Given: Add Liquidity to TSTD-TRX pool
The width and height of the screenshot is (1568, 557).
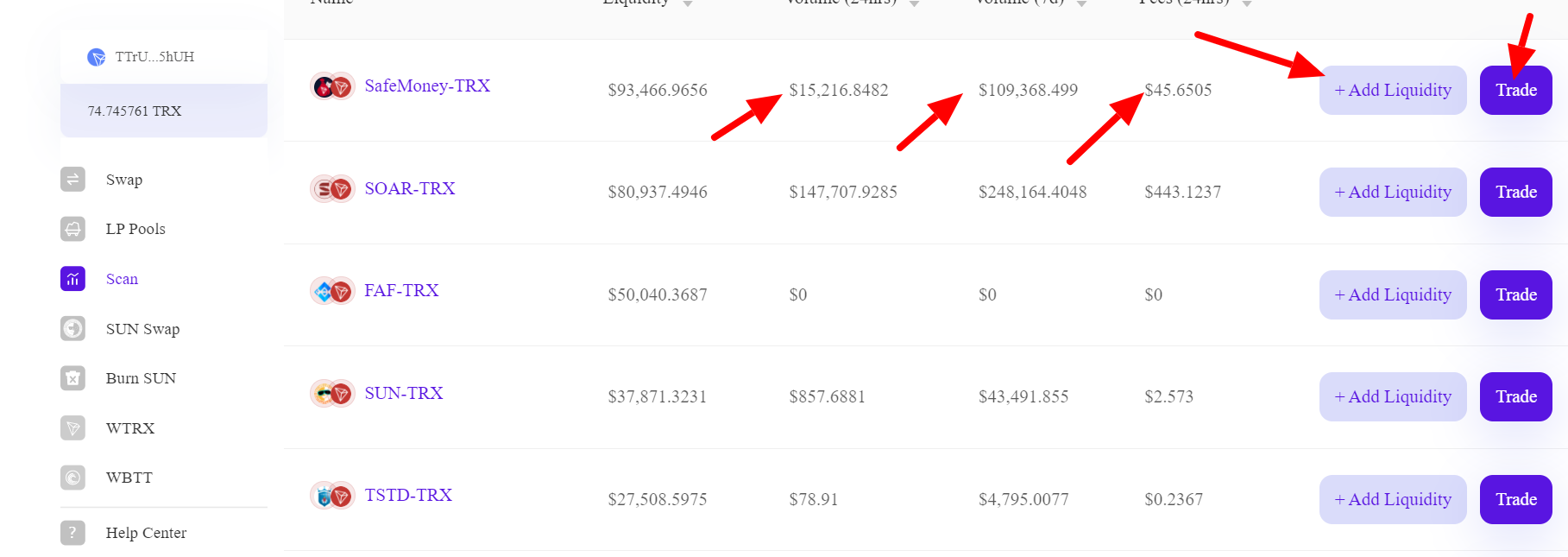Looking at the screenshot, I should pyautogui.click(x=1393, y=499).
